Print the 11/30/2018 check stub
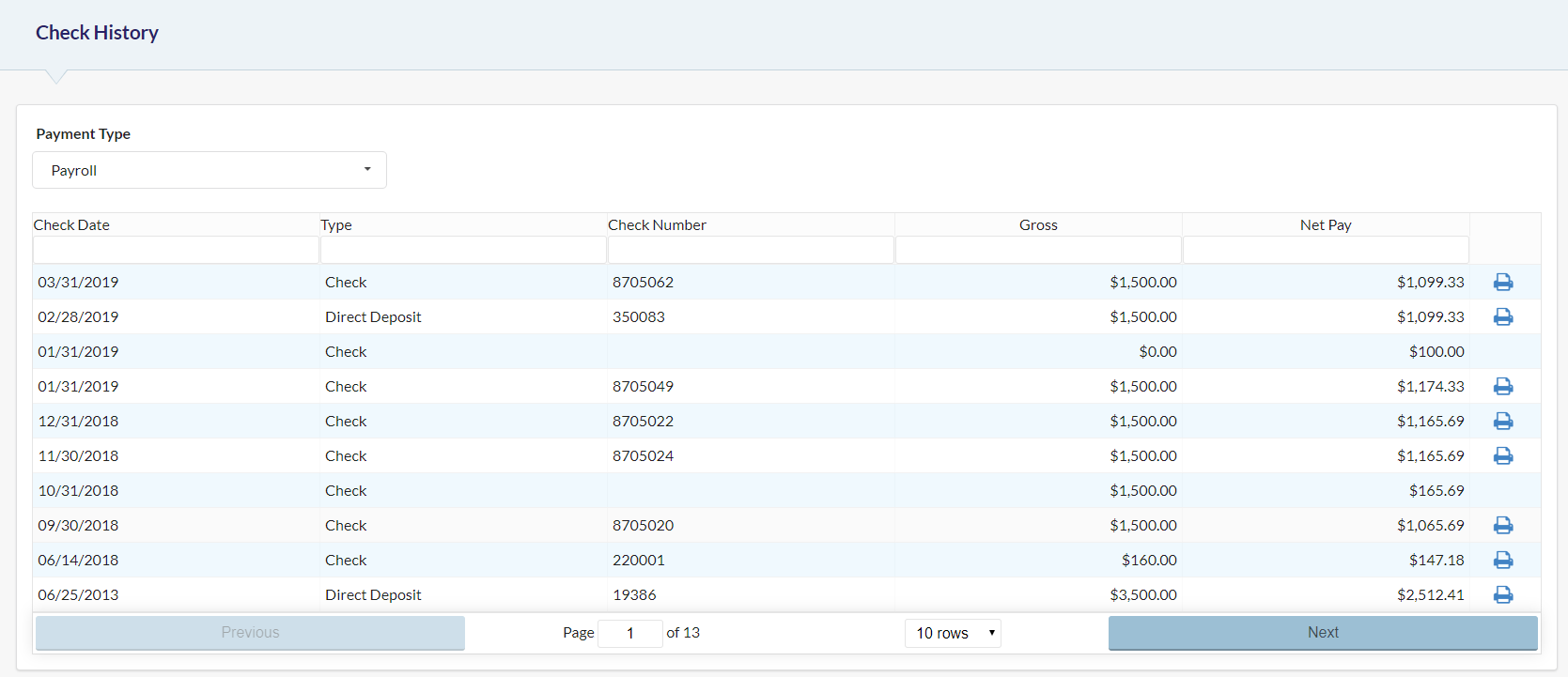The image size is (1568, 677). coord(1503,455)
